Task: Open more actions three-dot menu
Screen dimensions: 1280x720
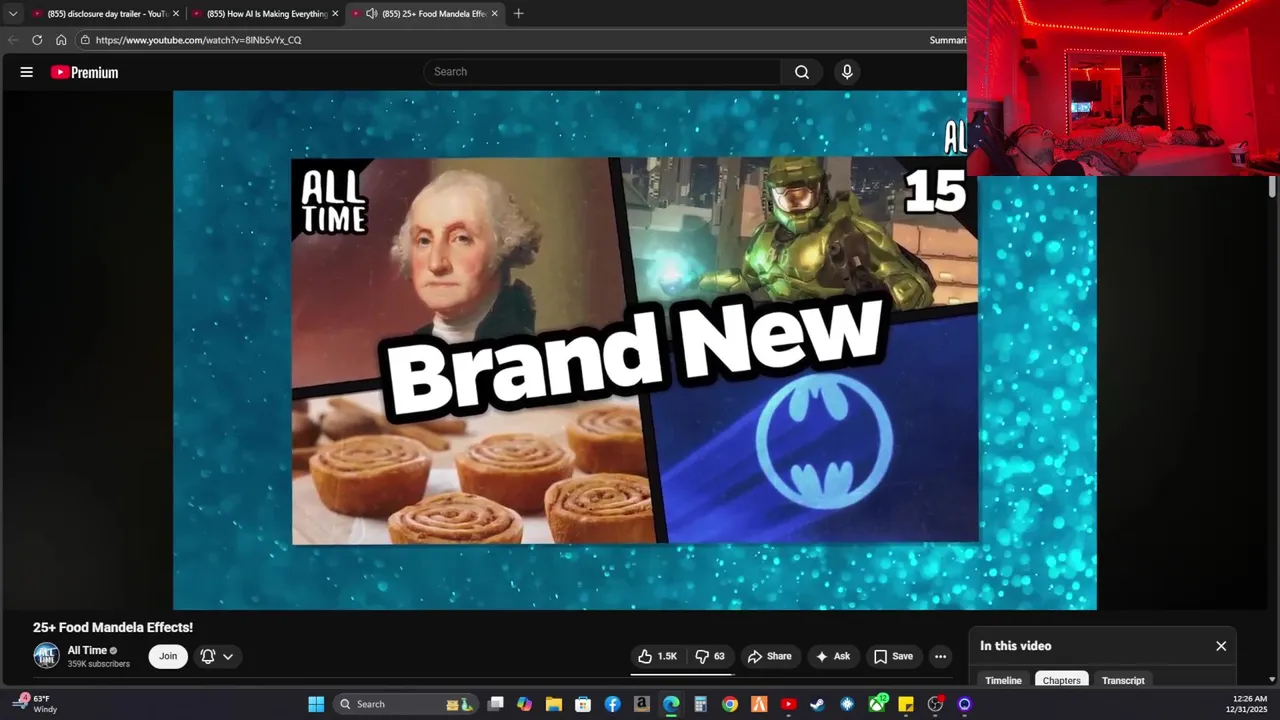Action: pos(940,656)
